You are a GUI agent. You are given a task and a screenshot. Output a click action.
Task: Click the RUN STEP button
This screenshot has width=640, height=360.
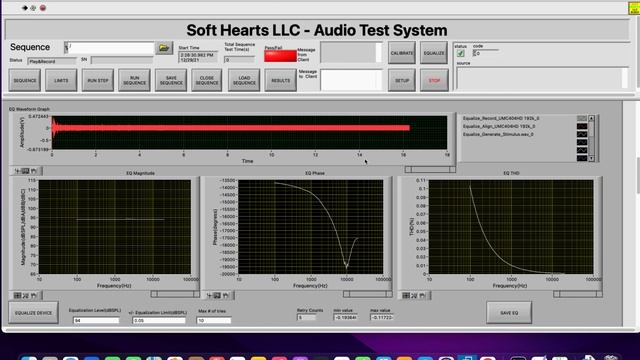click(x=98, y=80)
